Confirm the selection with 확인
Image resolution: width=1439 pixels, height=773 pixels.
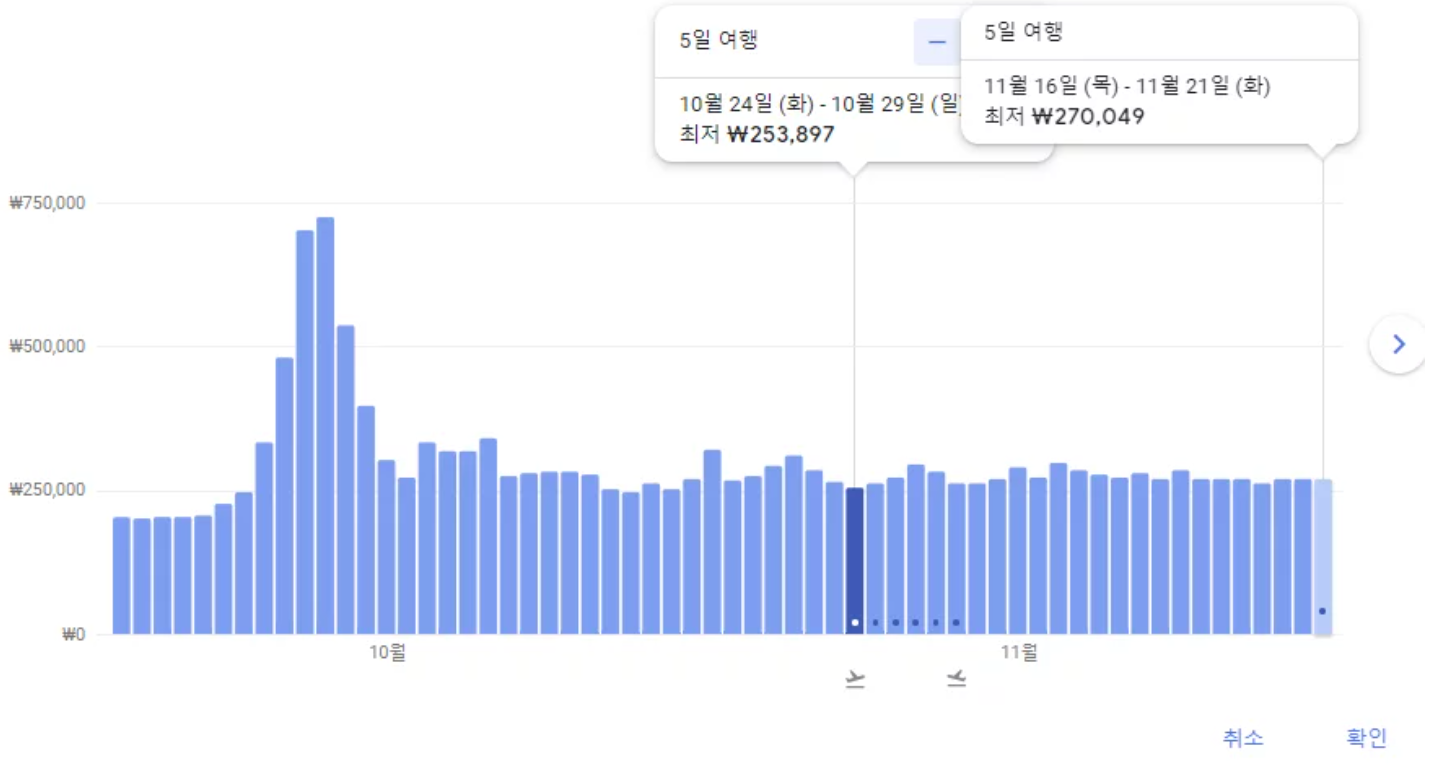[x=1367, y=738]
